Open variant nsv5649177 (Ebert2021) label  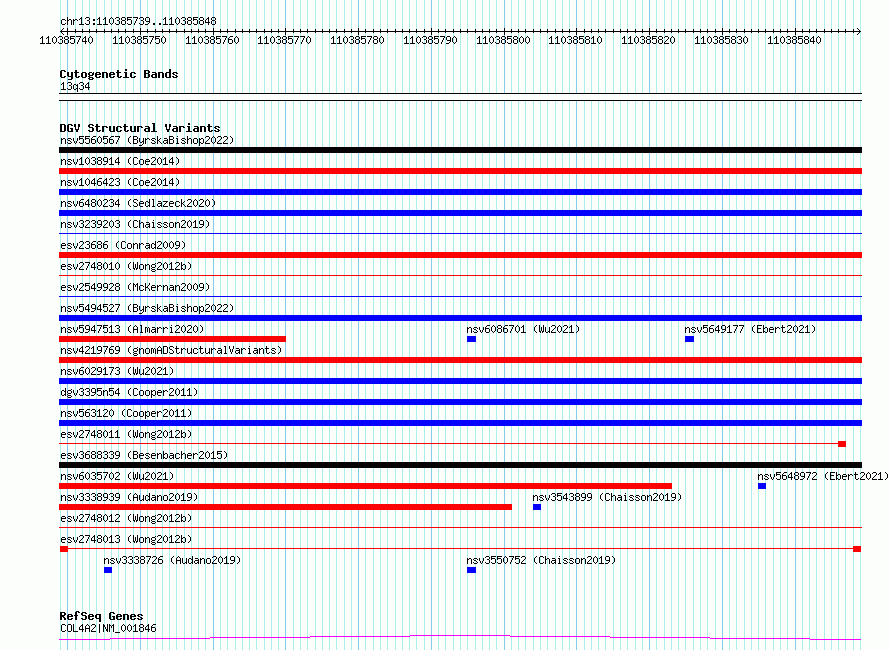pyautogui.click(x=750, y=329)
